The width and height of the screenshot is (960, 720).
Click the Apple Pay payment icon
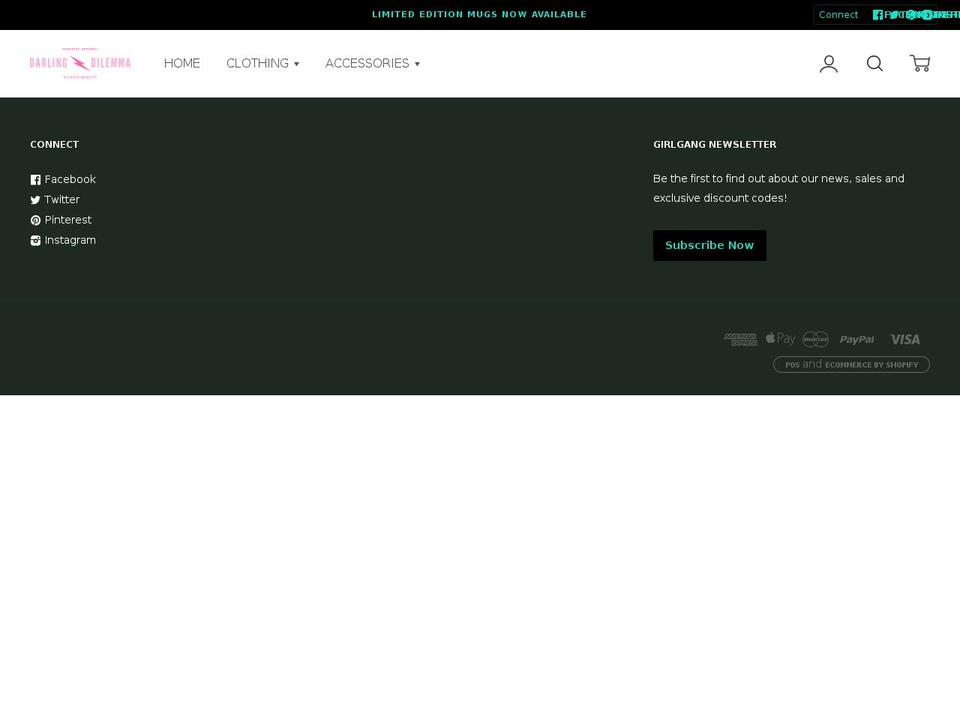[x=780, y=339]
